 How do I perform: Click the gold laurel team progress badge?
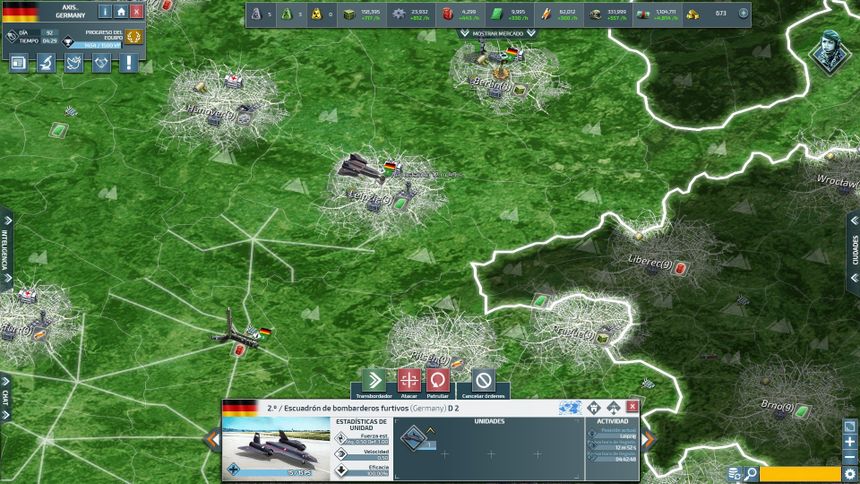click(x=133, y=36)
